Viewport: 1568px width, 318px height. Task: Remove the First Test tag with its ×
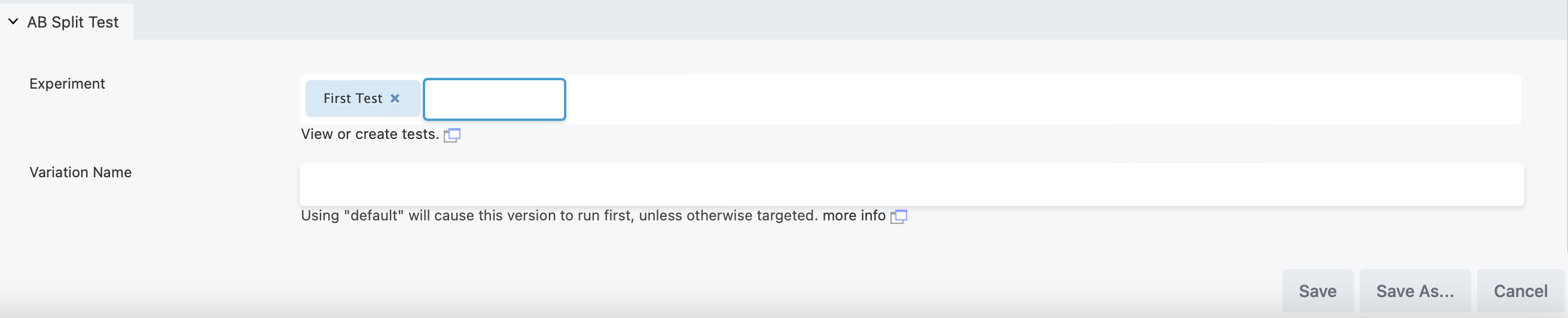(395, 98)
